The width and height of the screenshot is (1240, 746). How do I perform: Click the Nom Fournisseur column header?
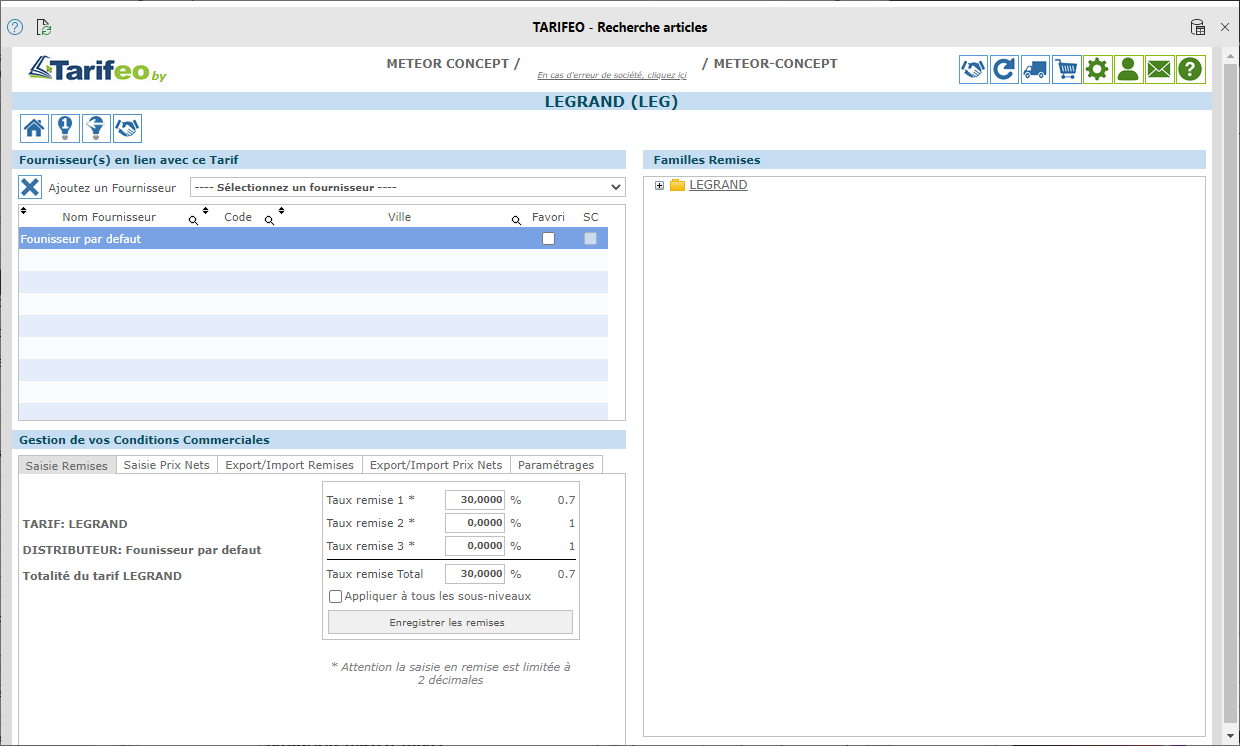[x=109, y=217]
